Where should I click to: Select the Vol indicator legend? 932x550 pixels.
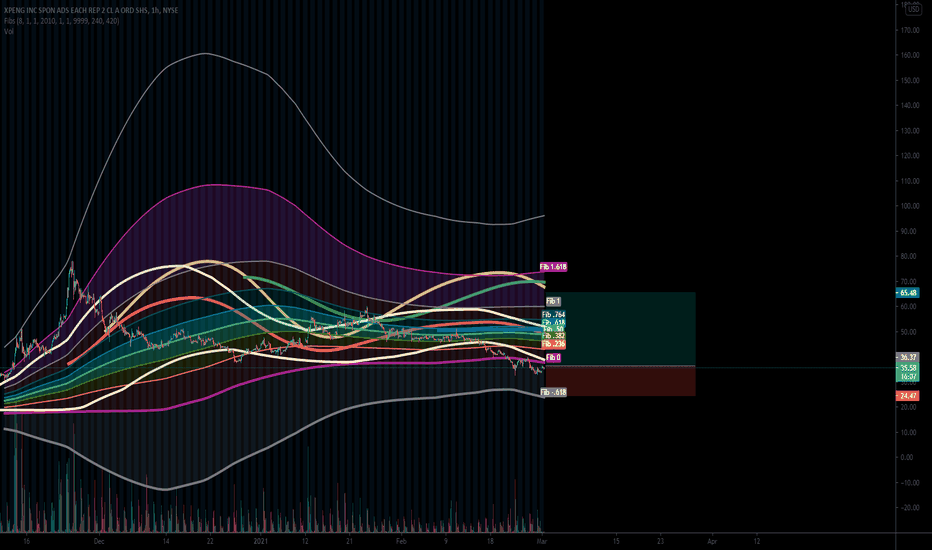pos(9,31)
